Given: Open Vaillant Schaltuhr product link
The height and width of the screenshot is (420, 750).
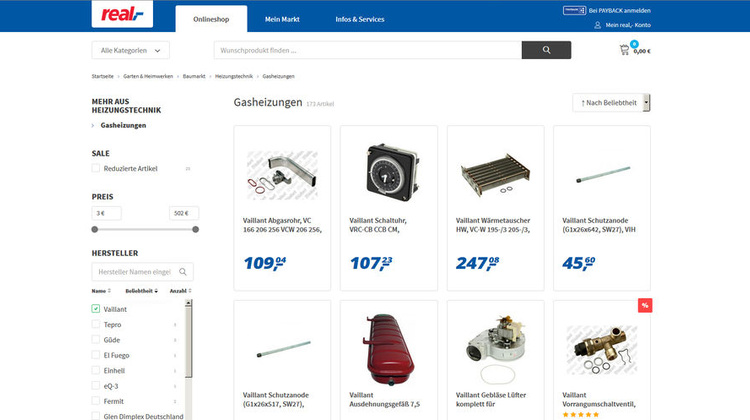Looking at the screenshot, I should [x=378, y=225].
